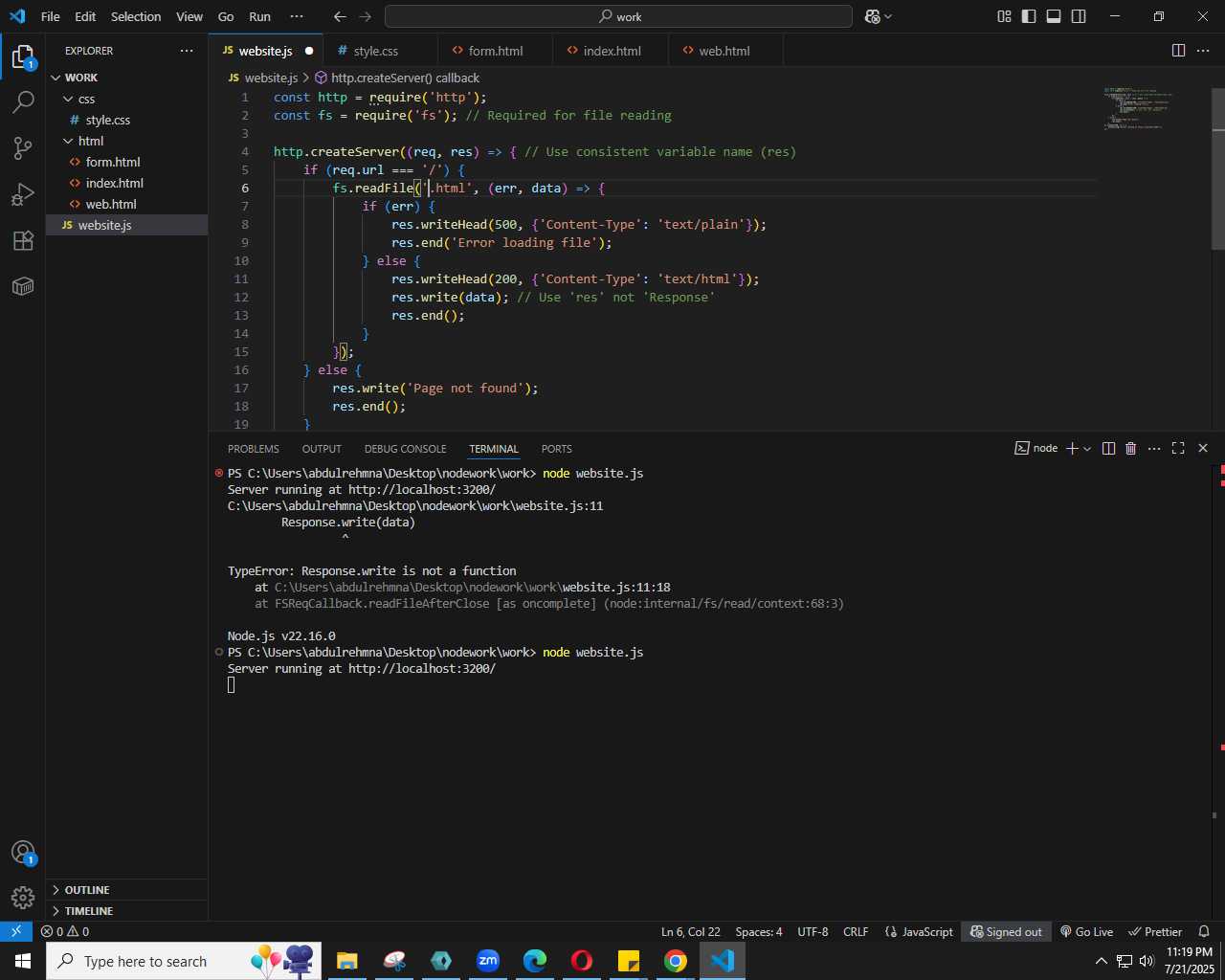Click Signed out status bar button

pyautogui.click(x=1007, y=931)
